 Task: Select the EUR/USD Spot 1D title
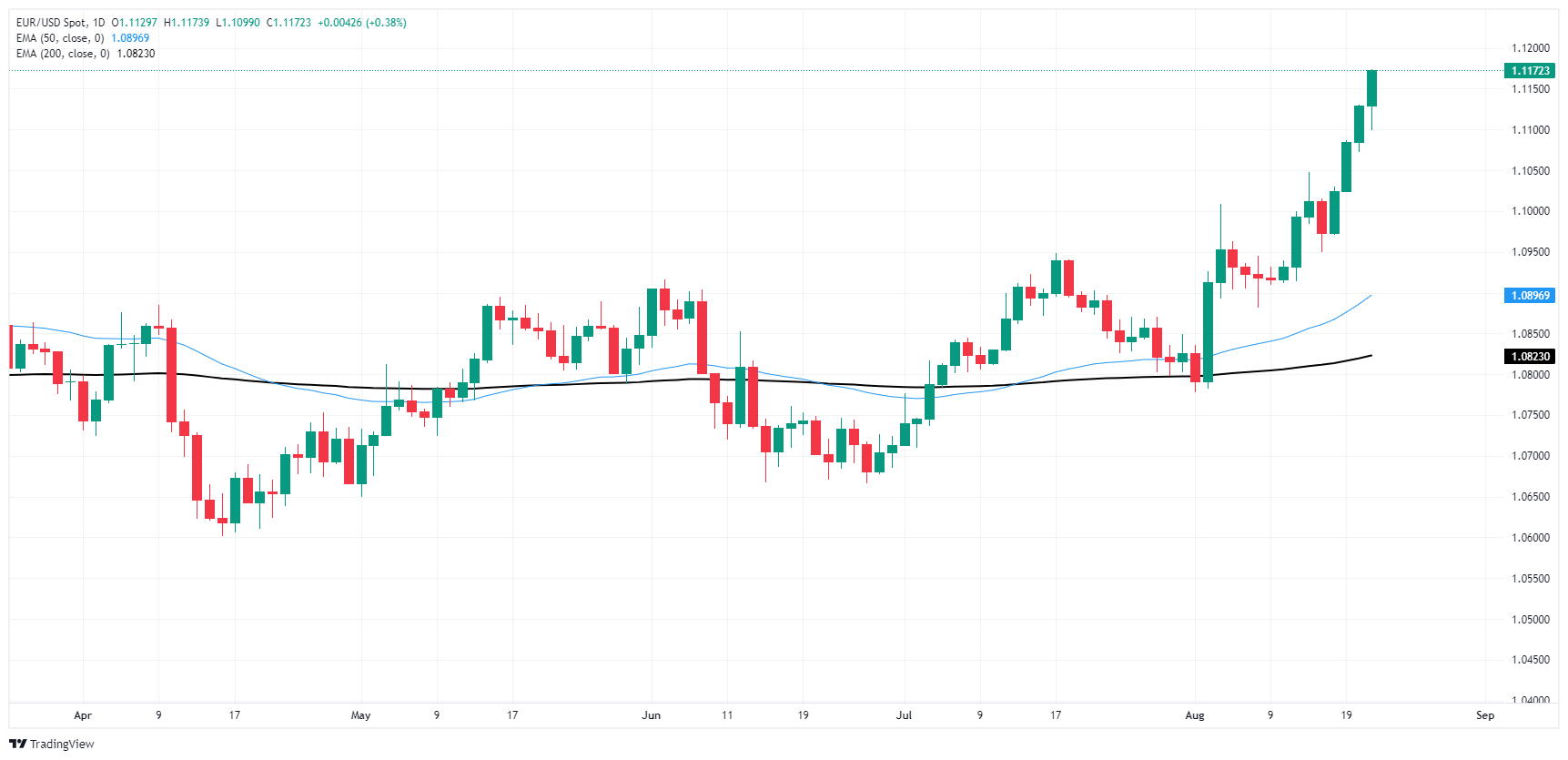point(60,23)
